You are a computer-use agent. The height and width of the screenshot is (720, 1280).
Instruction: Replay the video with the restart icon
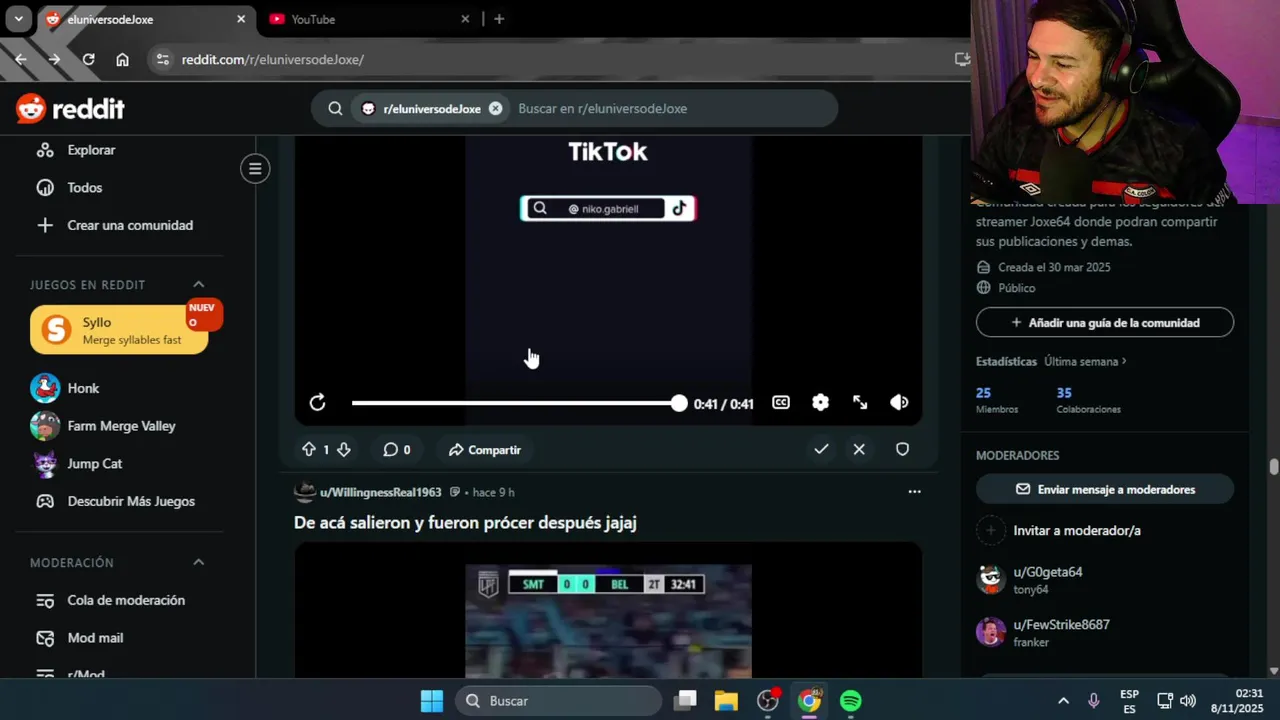click(317, 403)
